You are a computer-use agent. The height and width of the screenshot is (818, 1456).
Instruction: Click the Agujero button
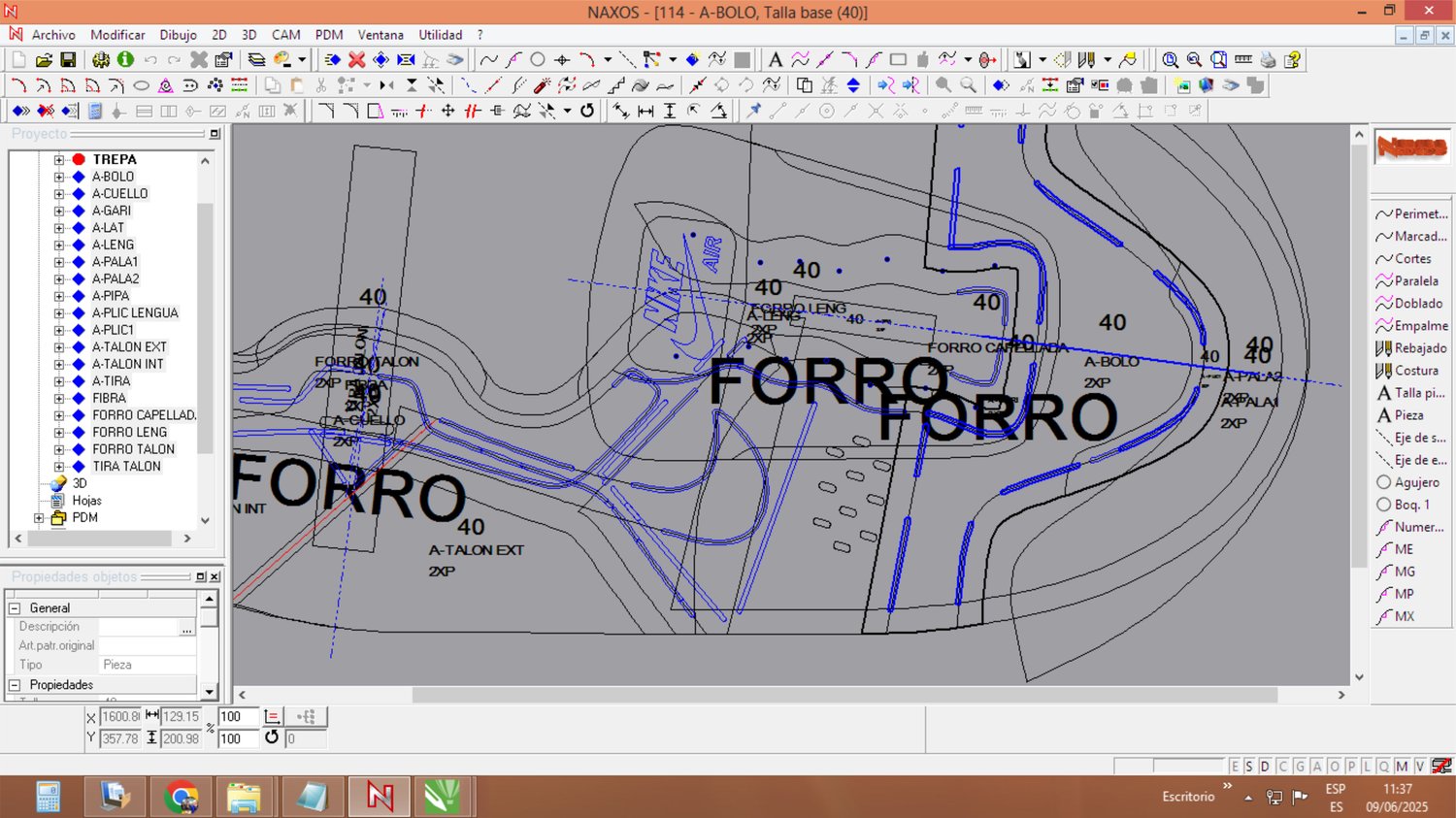[1408, 482]
